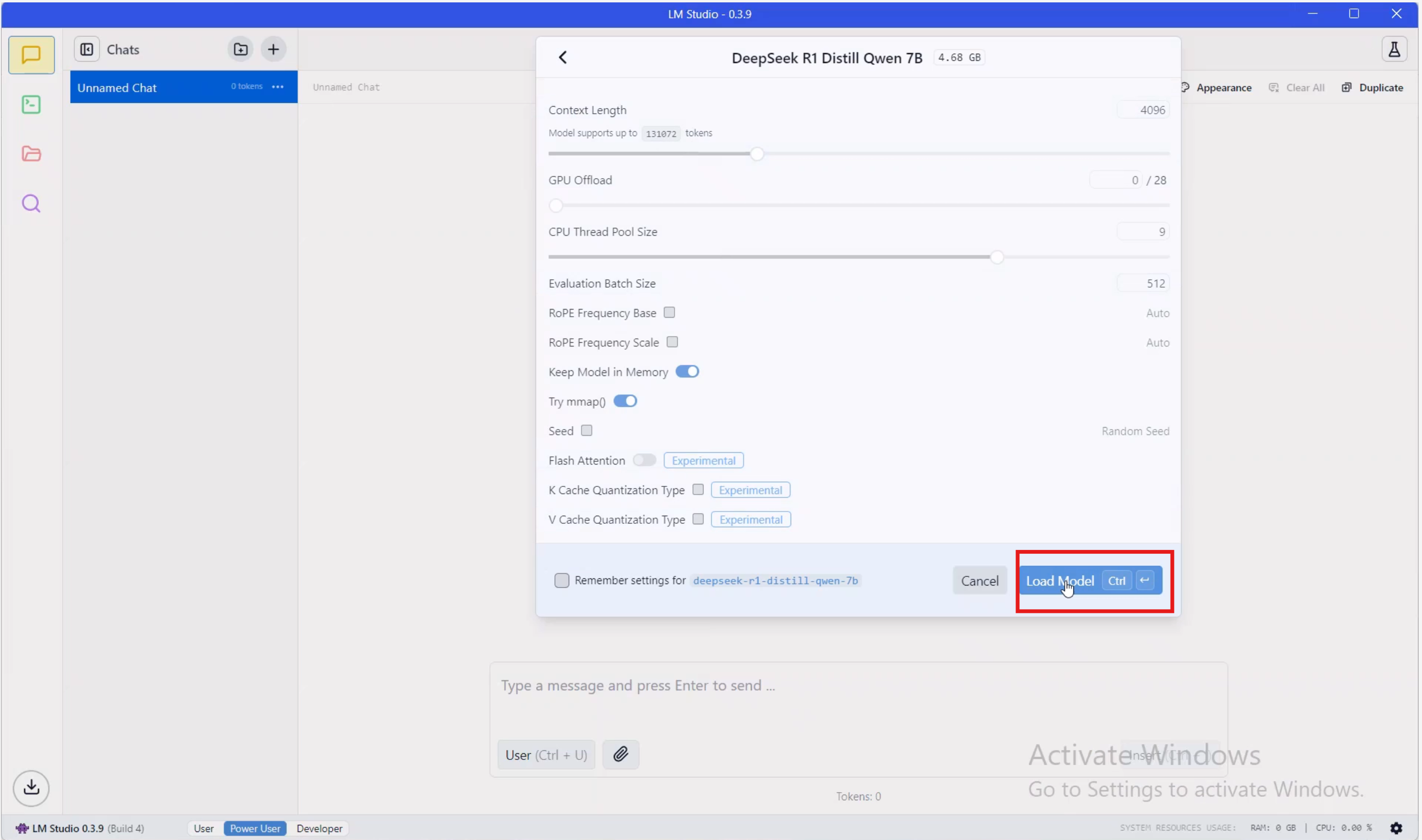The width and height of the screenshot is (1422, 840).
Task: Check the Seed checkbox
Action: pyautogui.click(x=587, y=430)
